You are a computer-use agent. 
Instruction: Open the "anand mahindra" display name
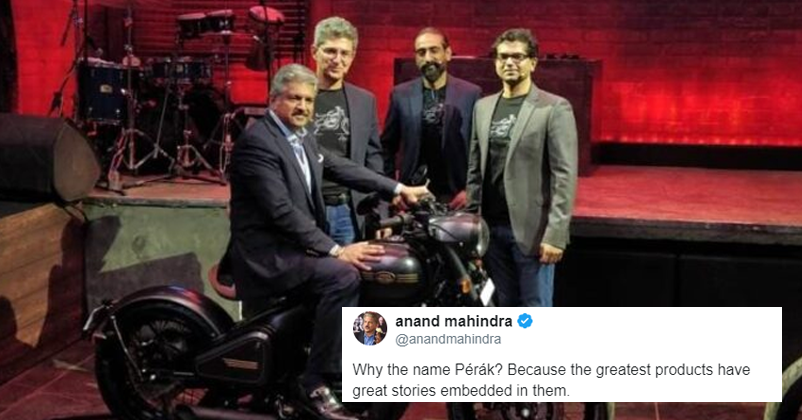click(x=454, y=321)
